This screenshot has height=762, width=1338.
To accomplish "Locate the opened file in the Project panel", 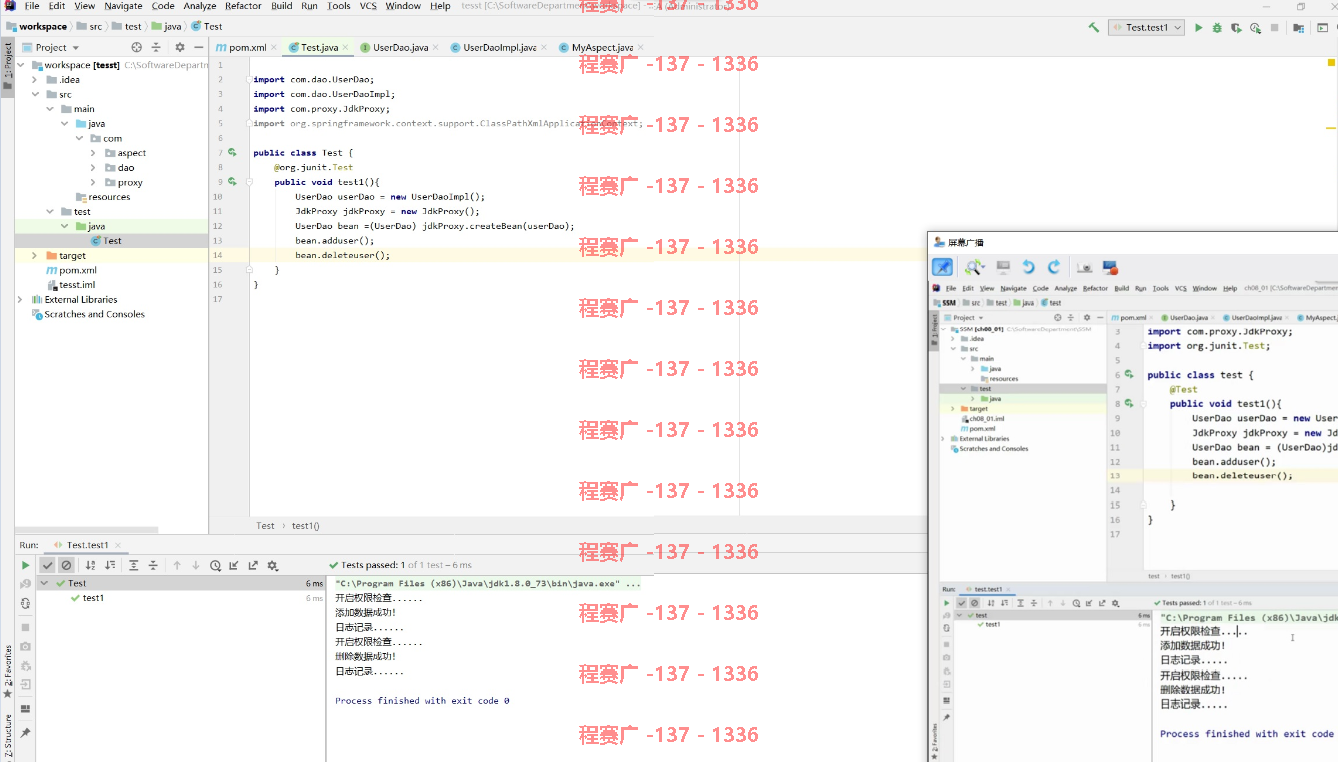I will coord(137,47).
